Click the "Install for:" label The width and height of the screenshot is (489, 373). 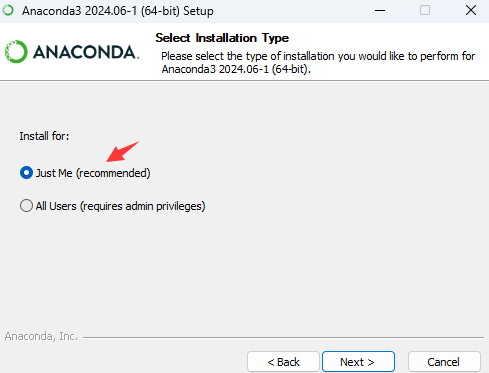44,136
